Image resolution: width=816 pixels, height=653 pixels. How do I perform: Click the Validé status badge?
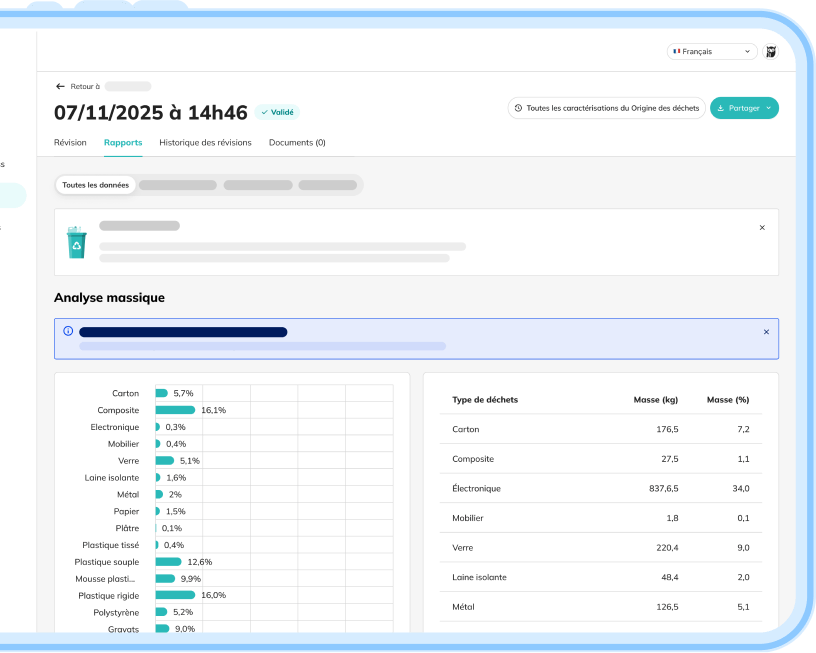(x=277, y=112)
